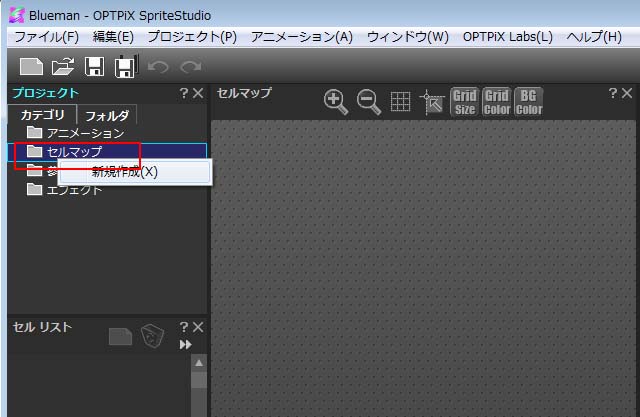Open help for the セルマップ panel
Image resolution: width=640 pixels, height=417 pixels.
tap(612, 93)
